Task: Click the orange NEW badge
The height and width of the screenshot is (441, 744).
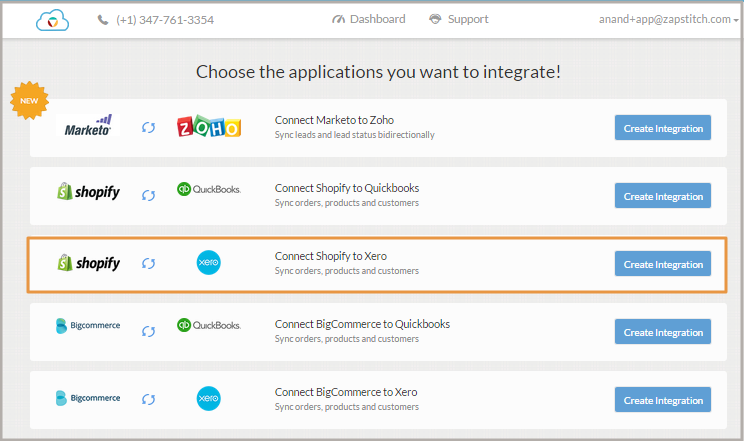Action: (29, 101)
